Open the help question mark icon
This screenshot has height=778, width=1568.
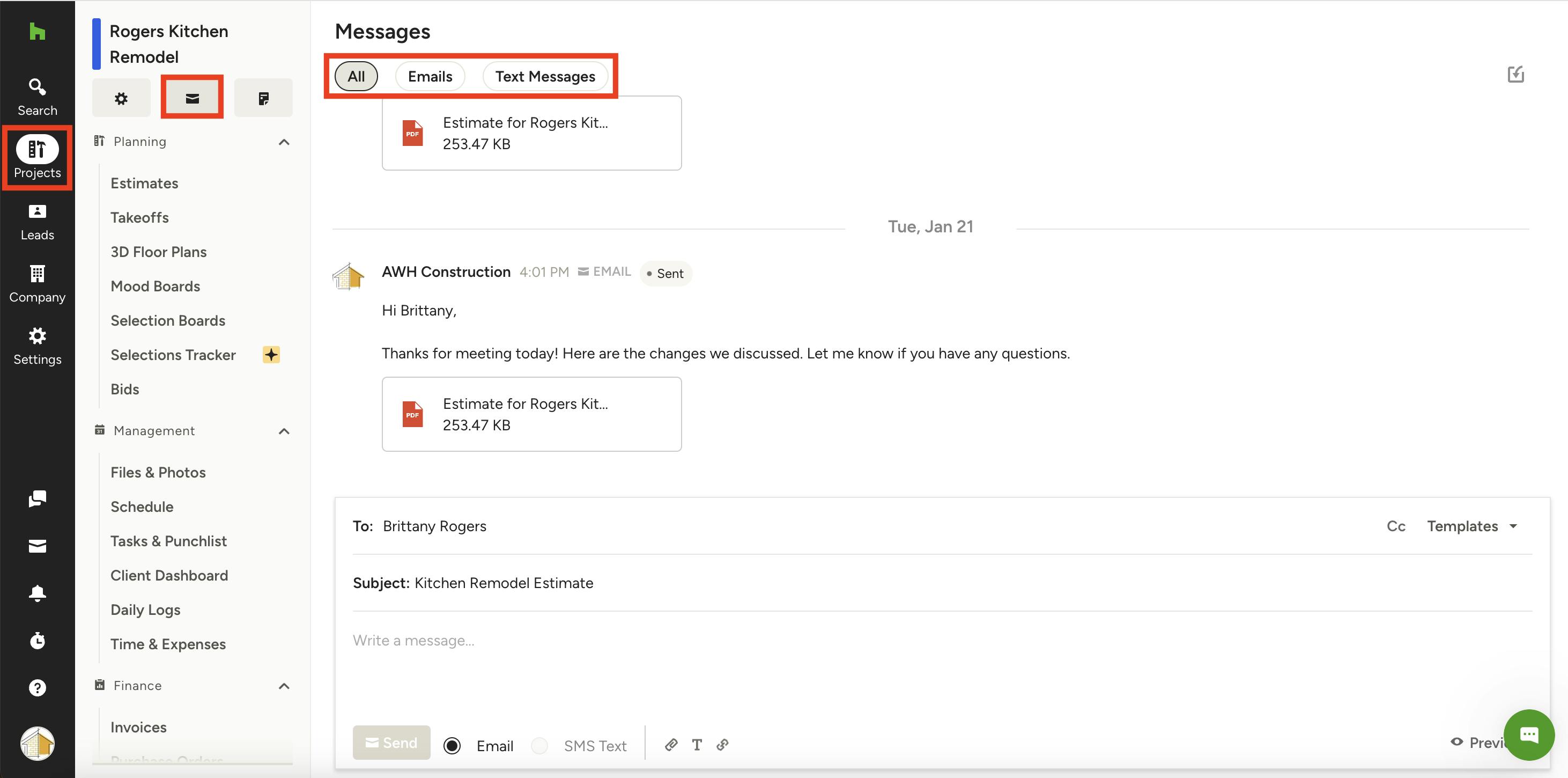point(37,687)
